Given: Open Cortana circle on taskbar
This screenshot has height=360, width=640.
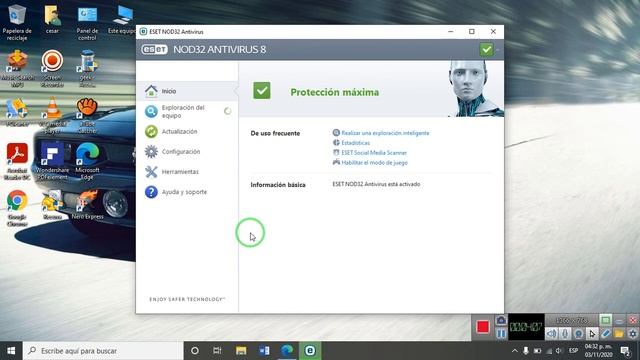Looking at the screenshot, I should coord(195,351).
